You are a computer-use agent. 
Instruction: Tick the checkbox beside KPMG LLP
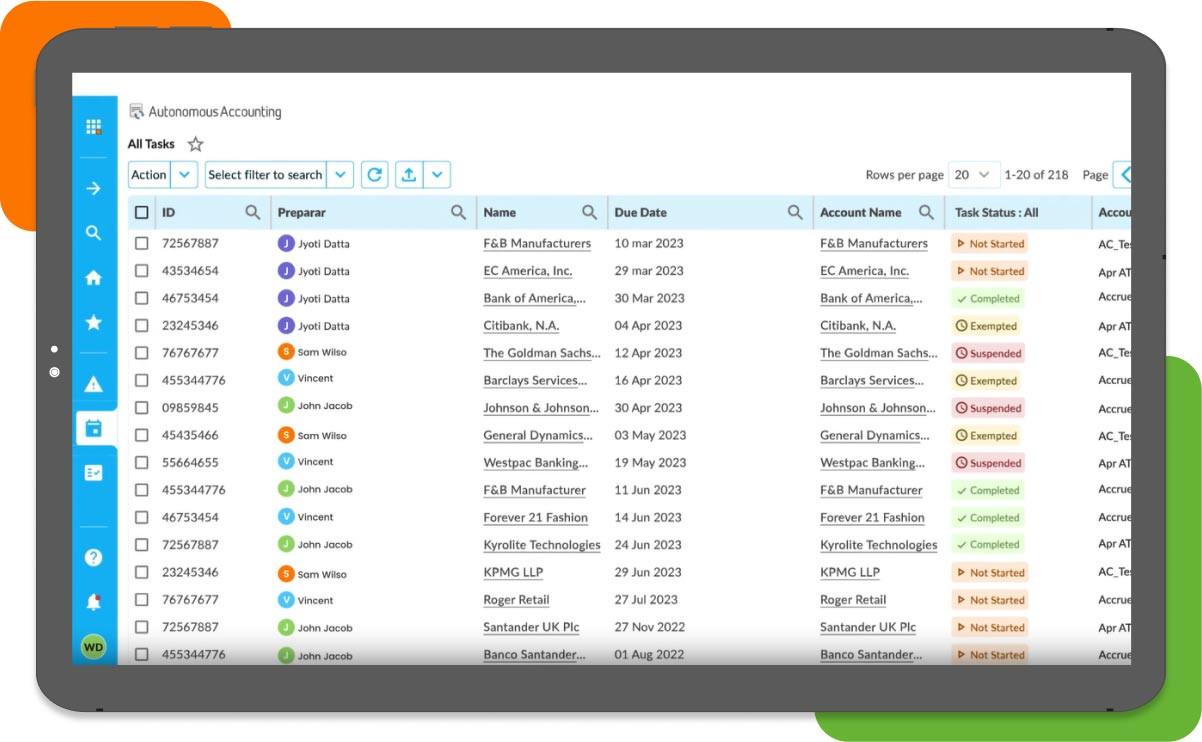click(x=141, y=572)
